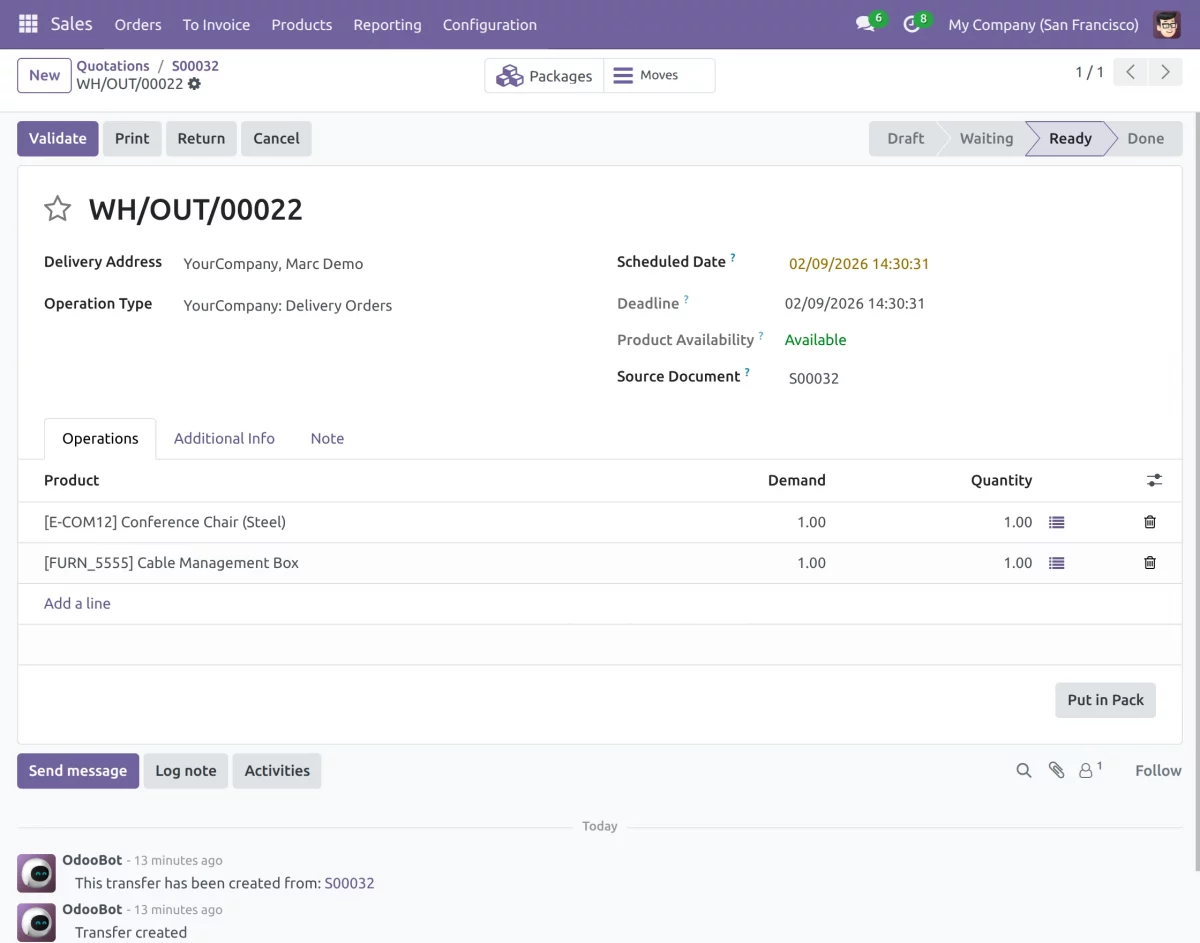Click the user avatar in top bar

coord(1167,24)
